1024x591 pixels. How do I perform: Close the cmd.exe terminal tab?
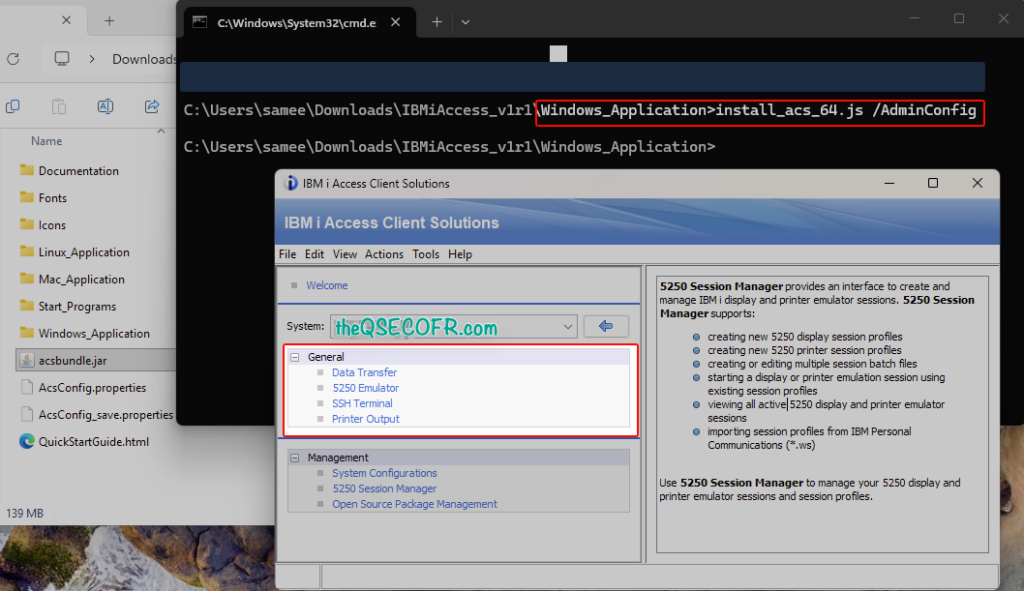(x=395, y=22)
